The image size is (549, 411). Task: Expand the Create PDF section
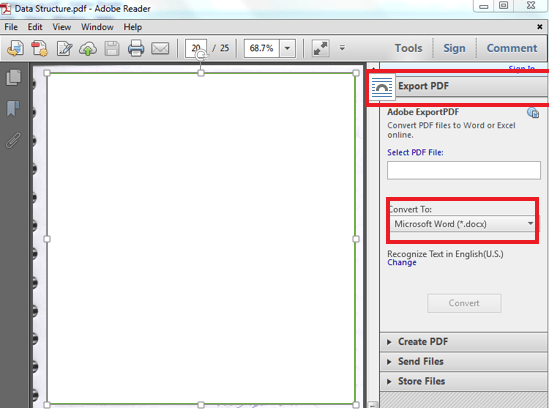coord(464,342)
